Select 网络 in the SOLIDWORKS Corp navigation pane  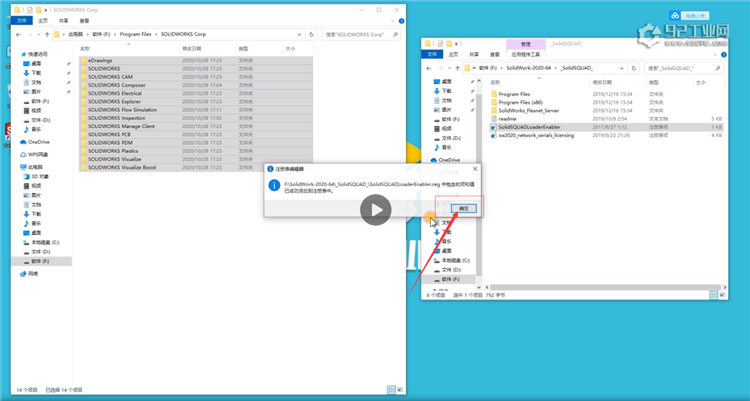(x=29, y=274)
